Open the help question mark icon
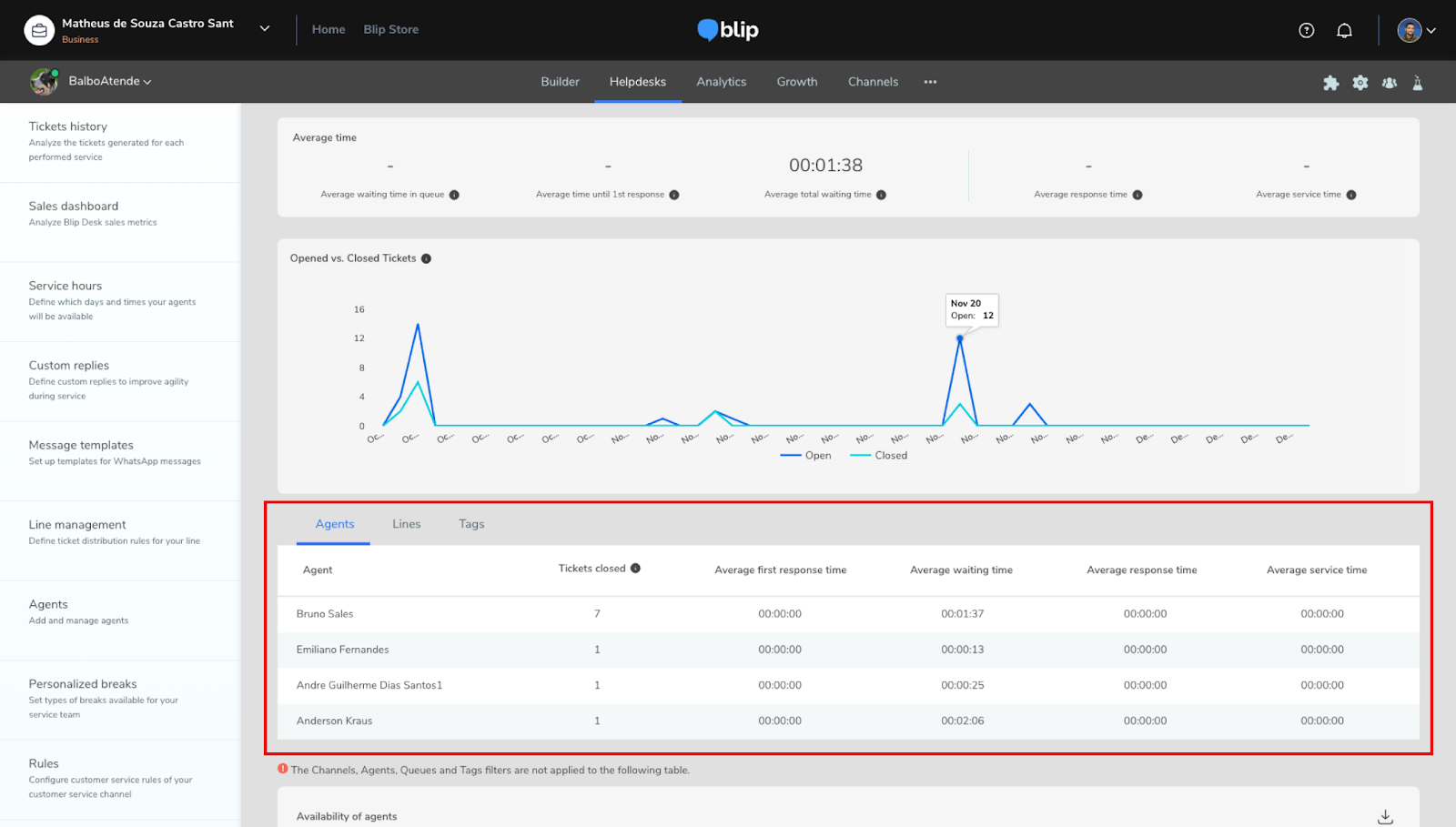 tap(1306, 30)
